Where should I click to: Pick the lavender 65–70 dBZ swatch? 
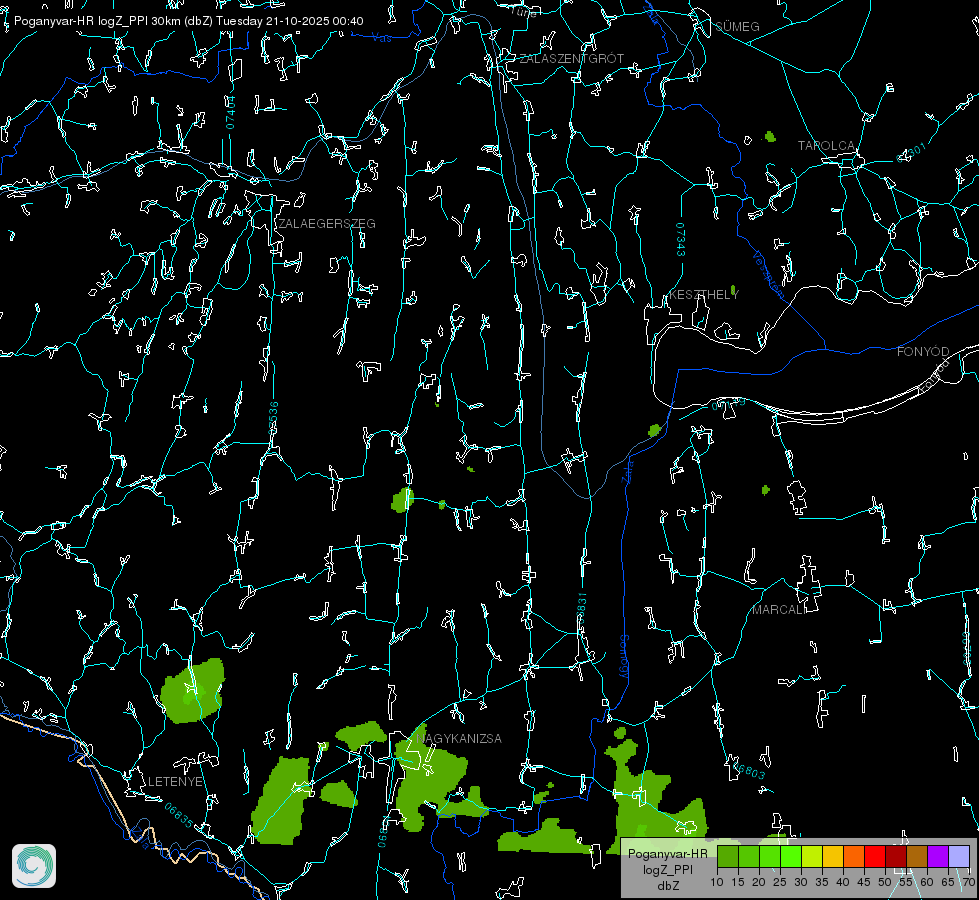tap(958, 856)
